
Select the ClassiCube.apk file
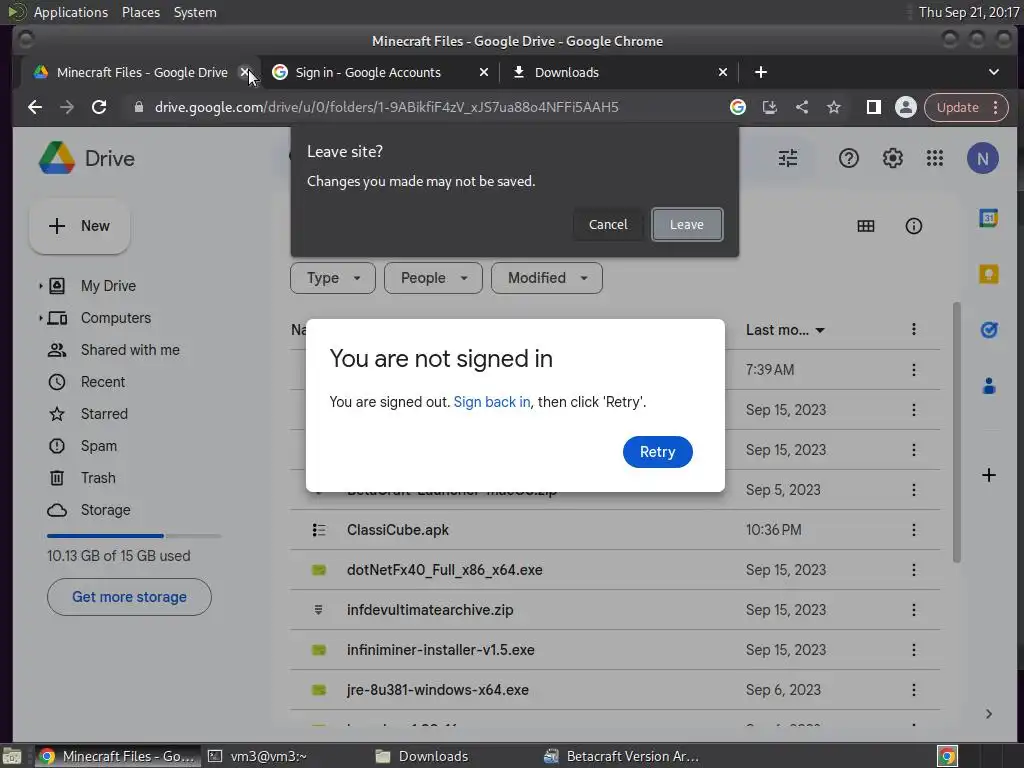(615, 530)
